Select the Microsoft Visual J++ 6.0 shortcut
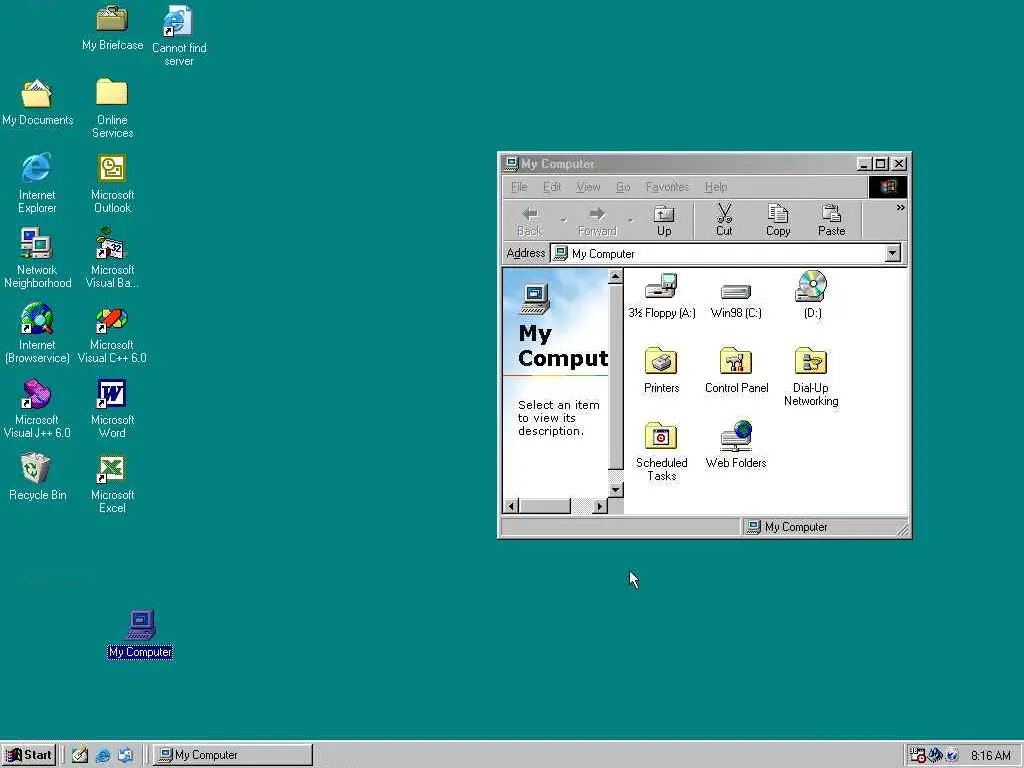Viewport: 1024px width, 768px height. (37, 408)
